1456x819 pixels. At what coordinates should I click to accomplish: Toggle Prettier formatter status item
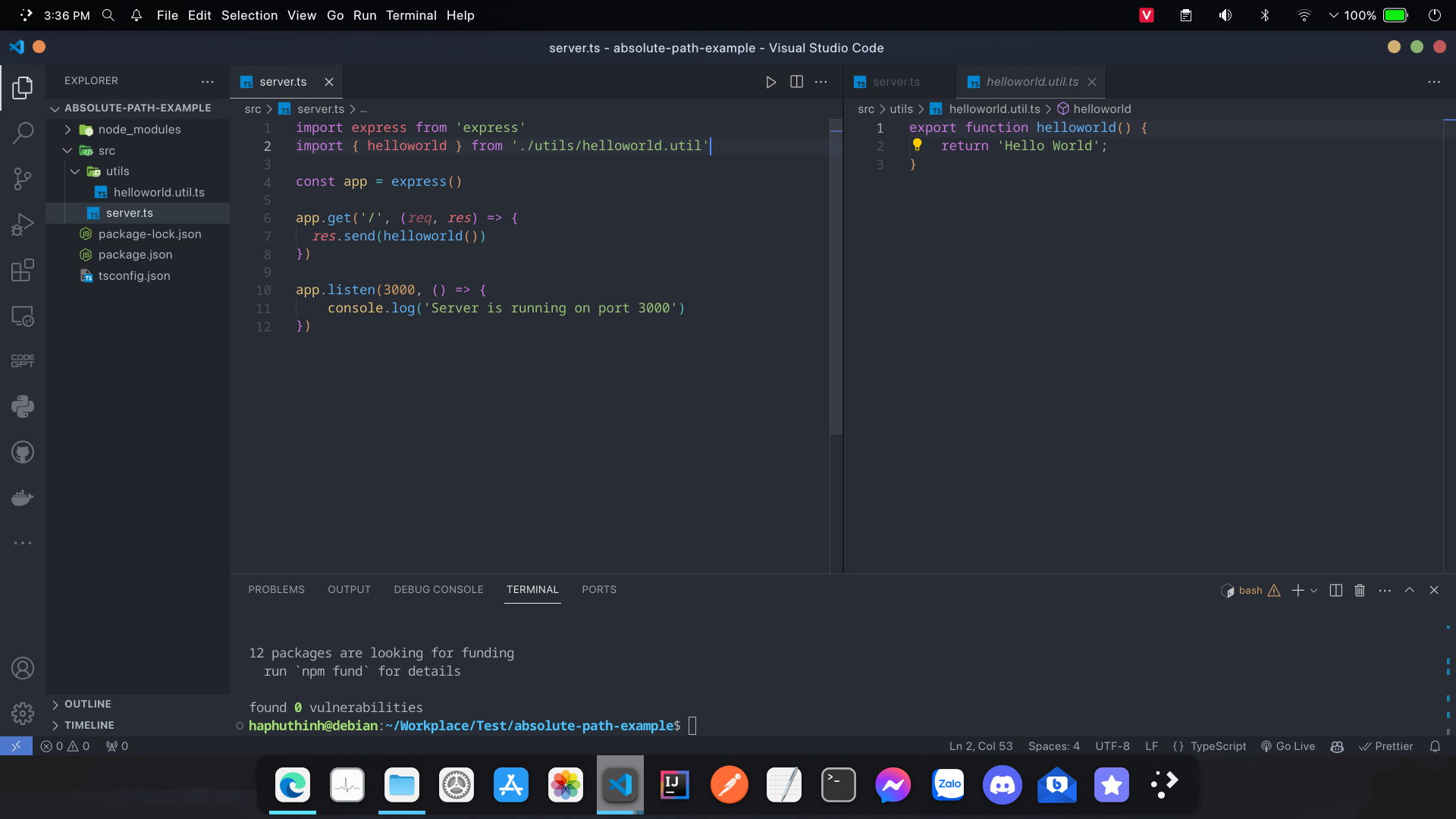pyautogui.click(x=1386, y=746)
